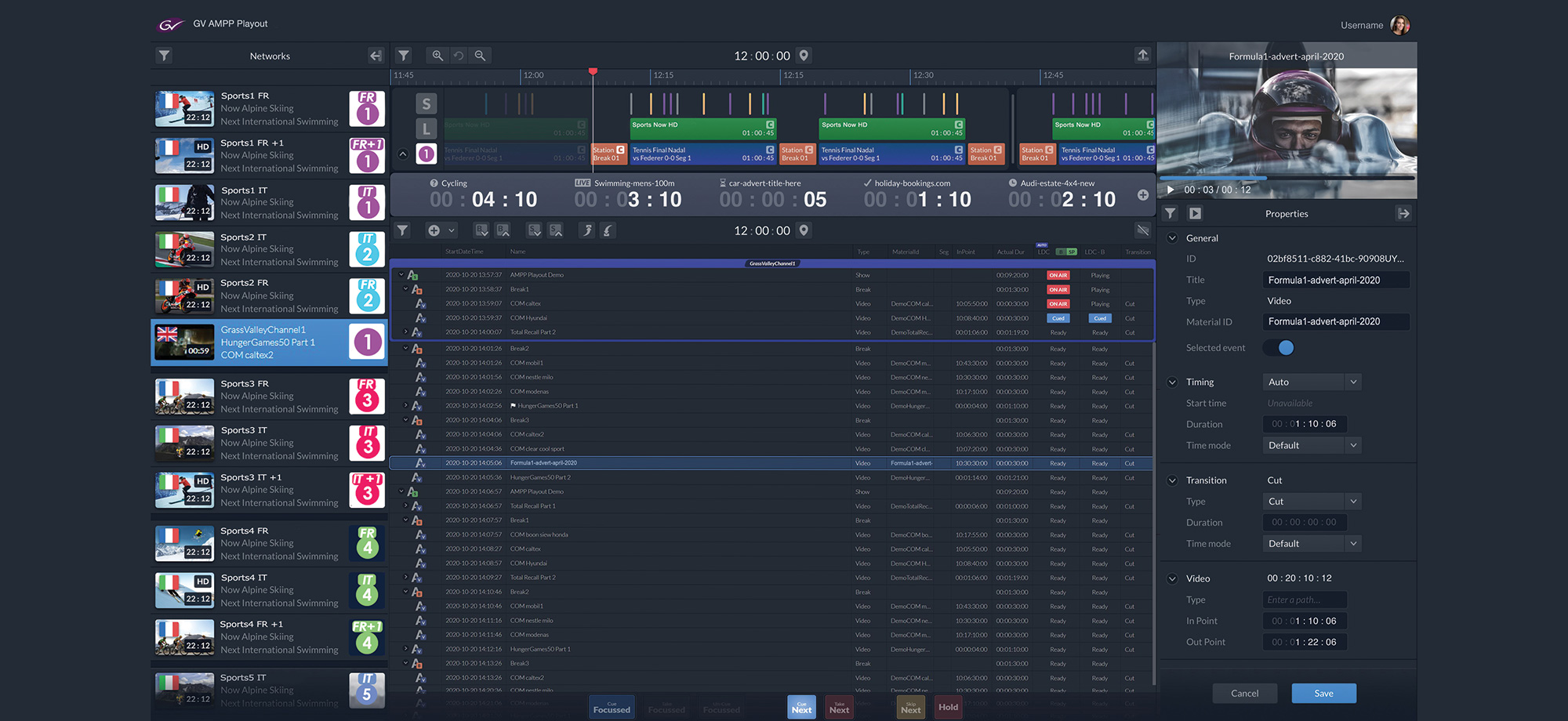Viewport: 1568px width, 721px height.
Task: Open the Timing Auto dropdown
Action: [x=1312, y=382]
